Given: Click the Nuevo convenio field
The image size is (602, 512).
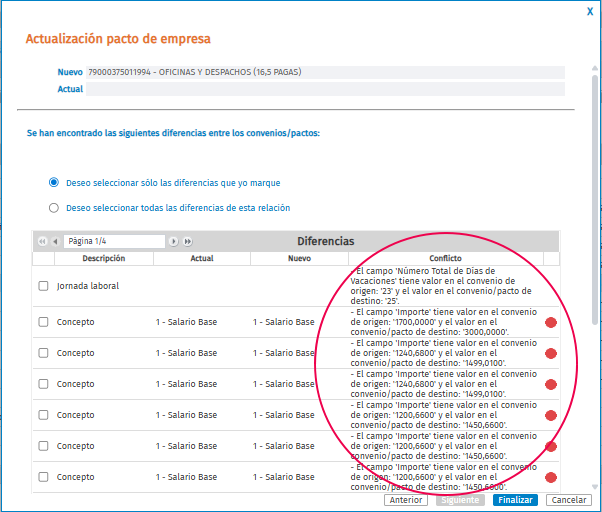Looking at the screenshot, I should tap(325, 72).
